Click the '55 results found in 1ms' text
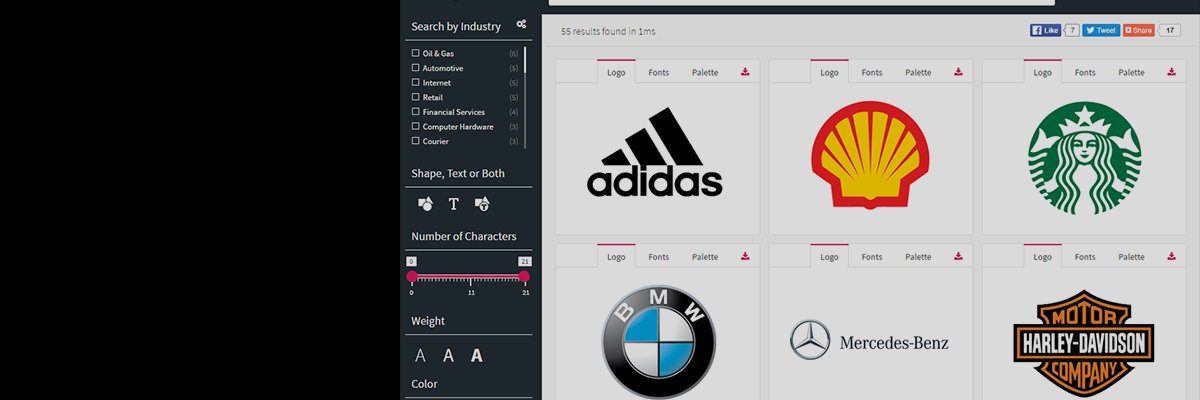1200x400 pixels. pyautogui.click(x=608, y=31)
